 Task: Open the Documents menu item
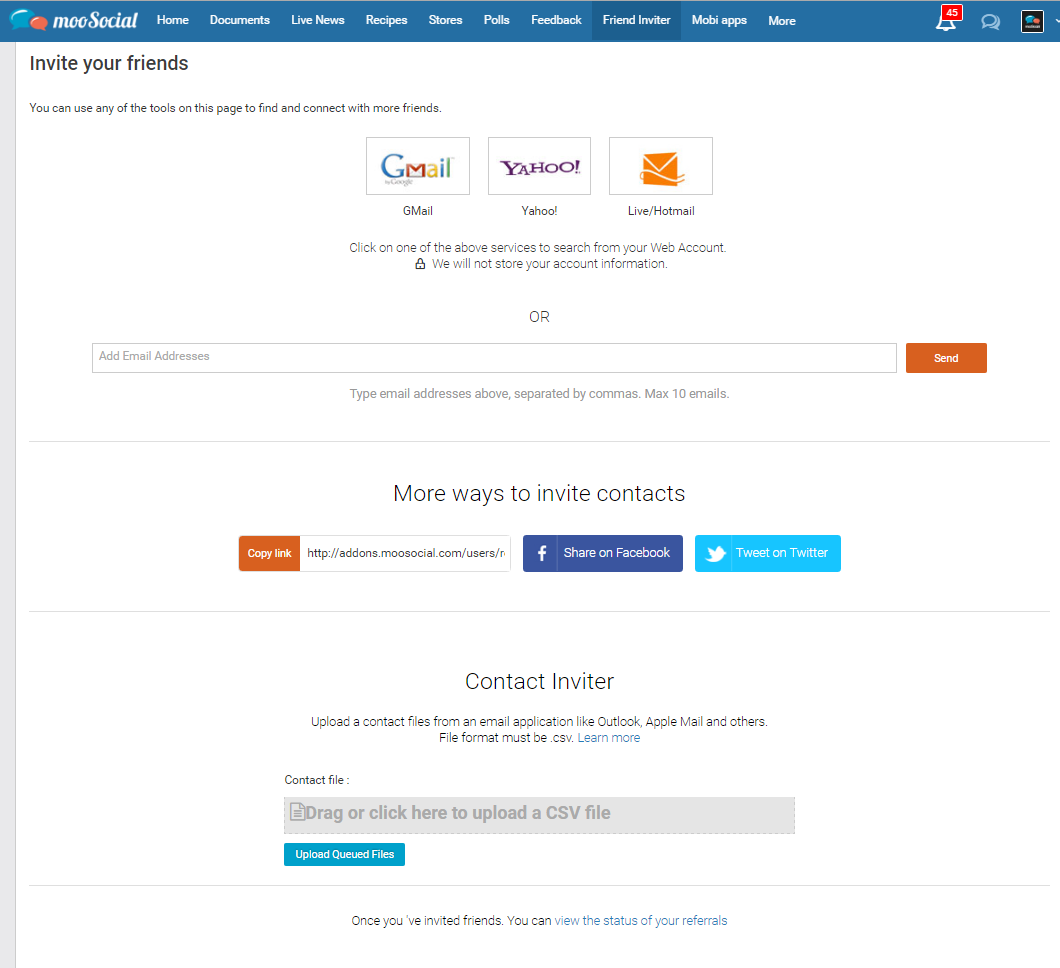pos(240,20)
